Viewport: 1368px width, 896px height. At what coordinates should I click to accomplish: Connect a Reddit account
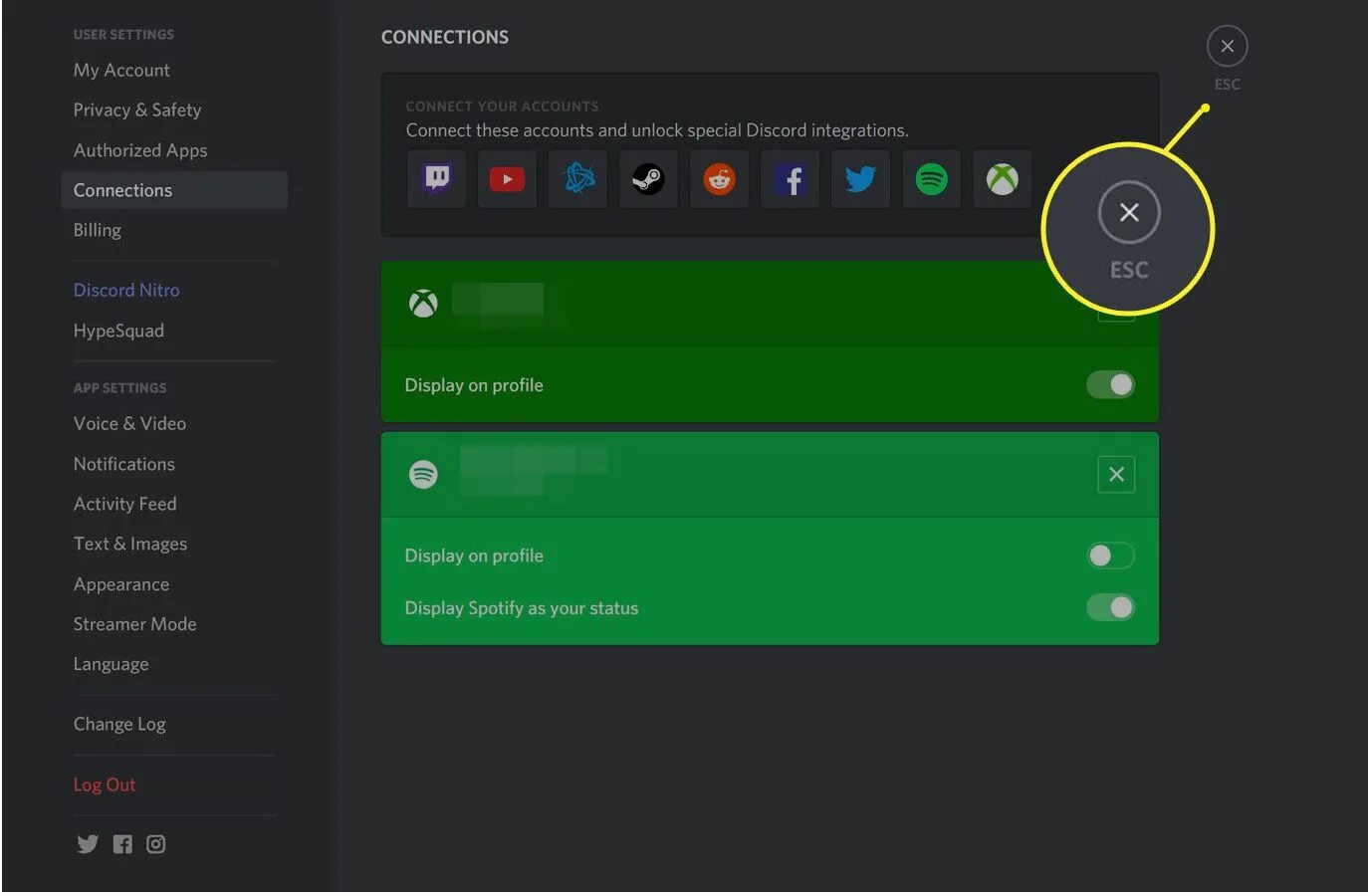(719, 179)
